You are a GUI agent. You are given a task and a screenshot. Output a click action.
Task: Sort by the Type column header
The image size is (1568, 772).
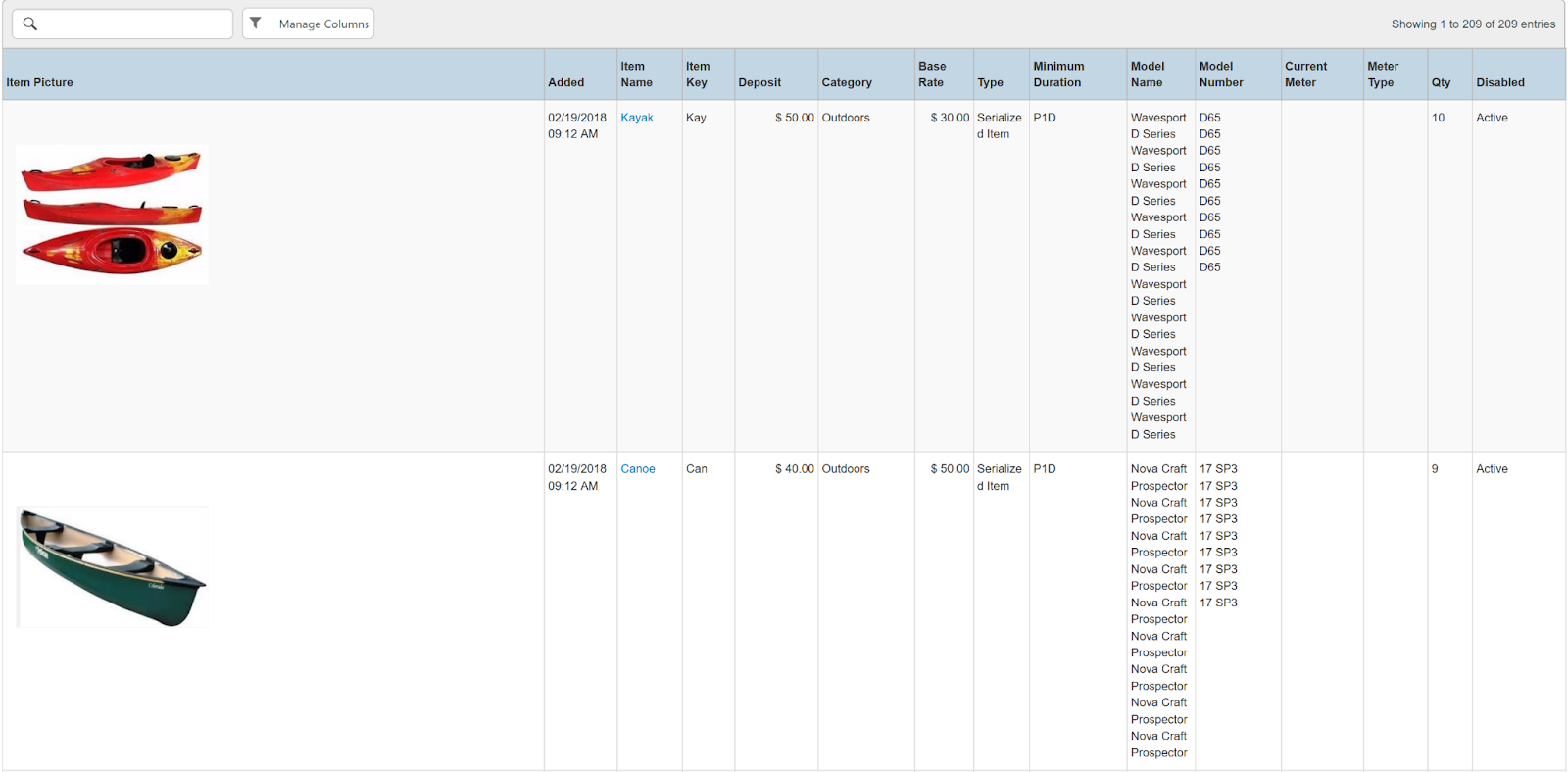click(x=990, y=82)
